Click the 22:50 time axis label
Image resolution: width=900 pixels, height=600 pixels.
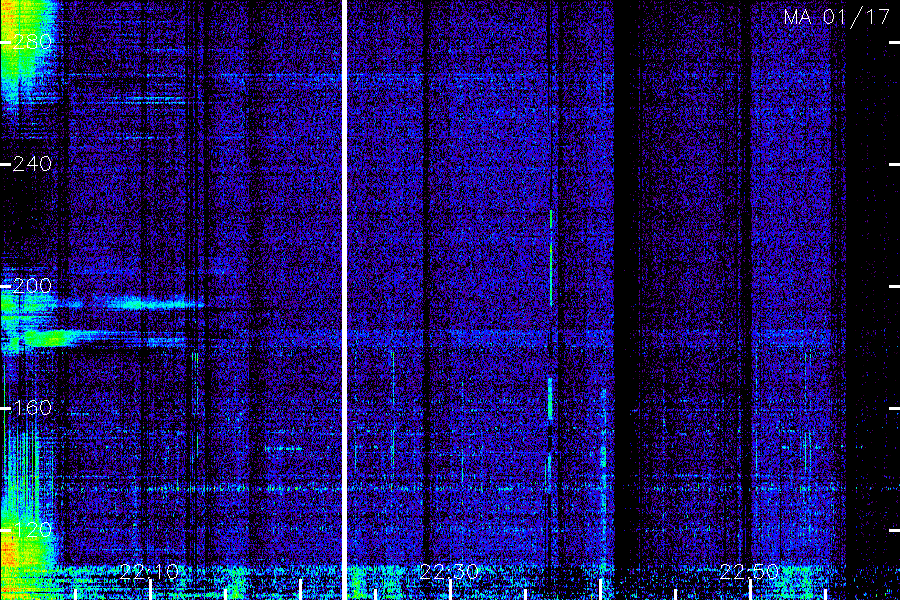click(x=749, y=571)
